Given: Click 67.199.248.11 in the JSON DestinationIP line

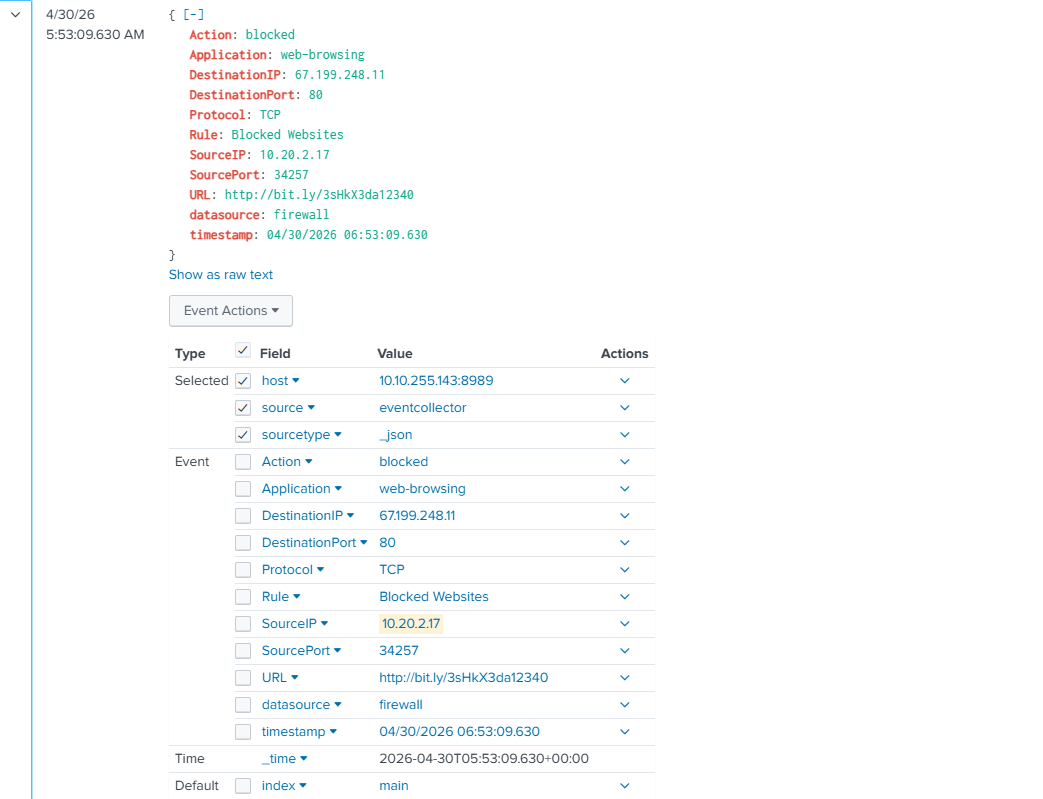Looking at the screenshot, I should 340,75.
